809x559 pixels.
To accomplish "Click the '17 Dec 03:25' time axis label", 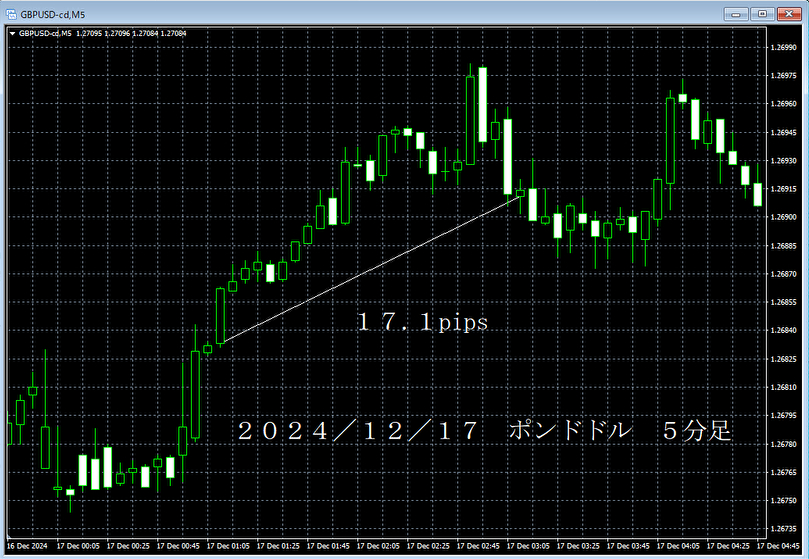I will click(578, 546).
